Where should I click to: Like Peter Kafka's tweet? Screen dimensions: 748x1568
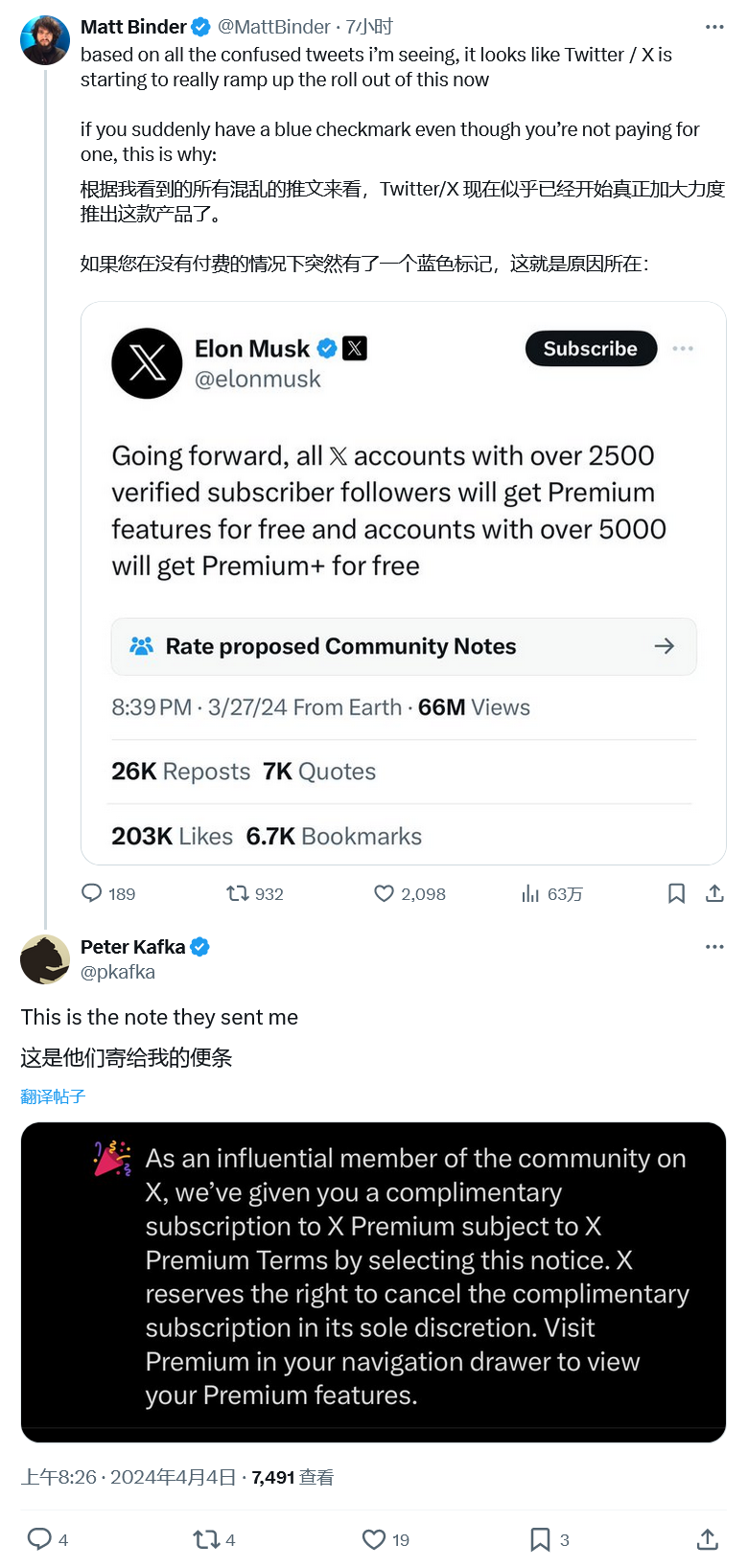click(x=374, y=1539)
